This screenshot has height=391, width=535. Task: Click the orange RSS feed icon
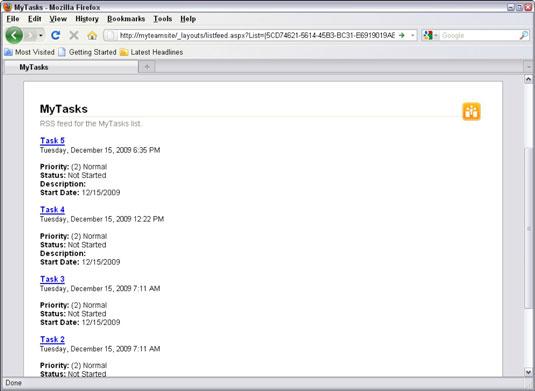point(471,112)
